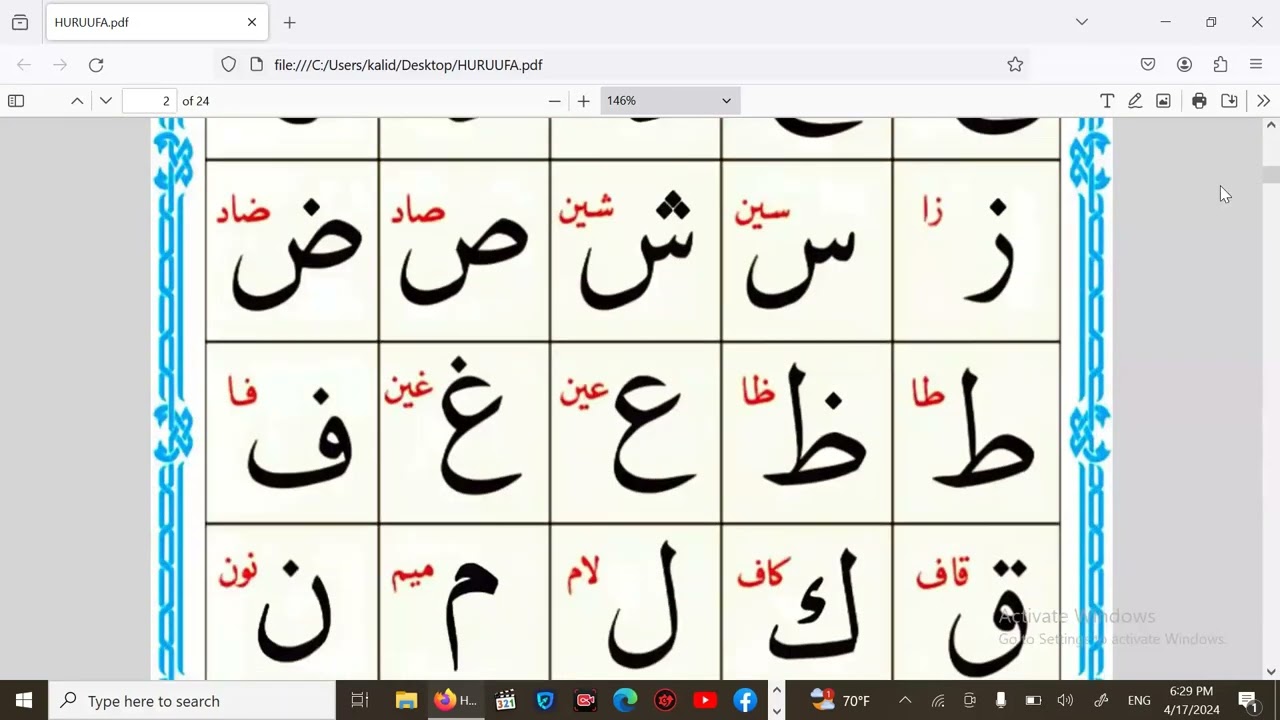Open the volume speaker tray icon

(x=1066, y=701)
